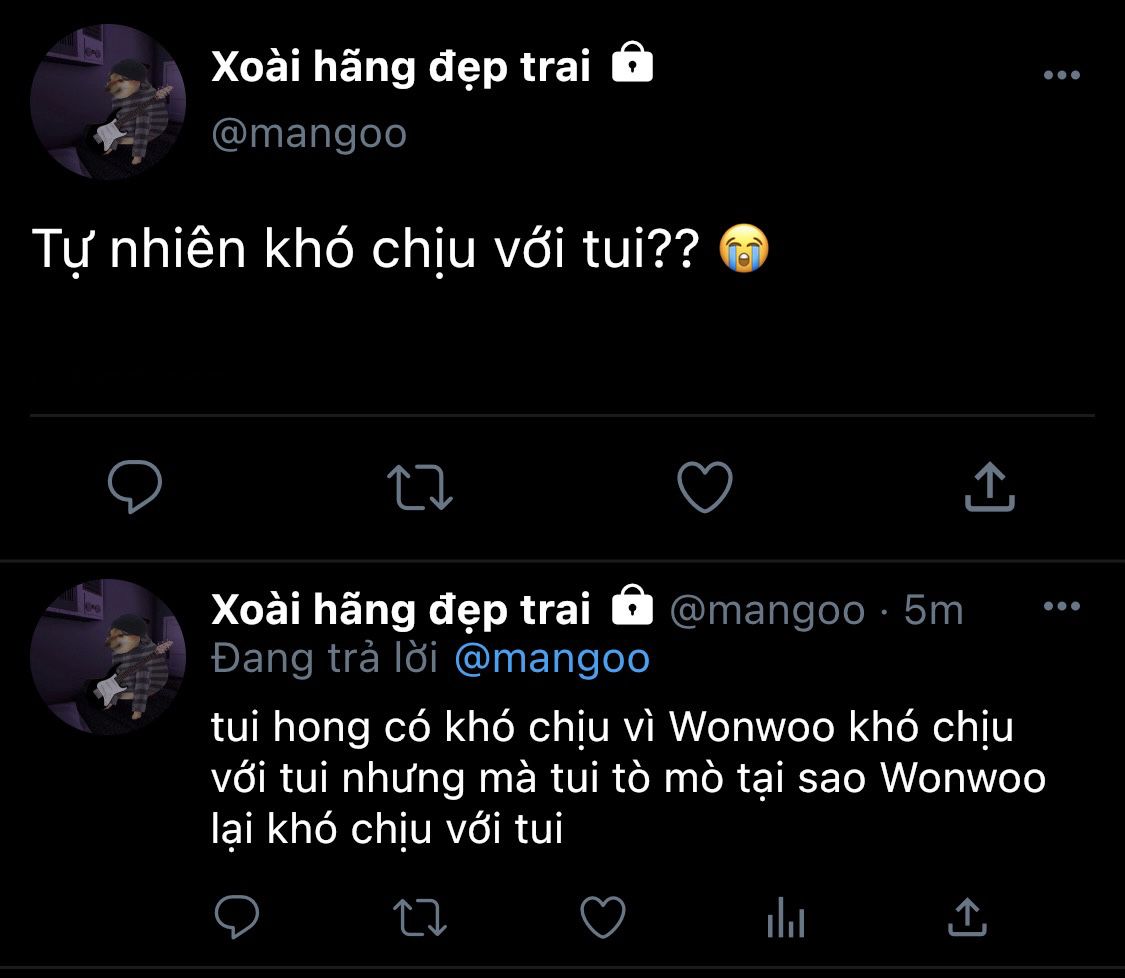The height and width of the screenshot is (978, 1125).
Task: Open reply tweet profile avatar
Action: click(x=108, y=657)
